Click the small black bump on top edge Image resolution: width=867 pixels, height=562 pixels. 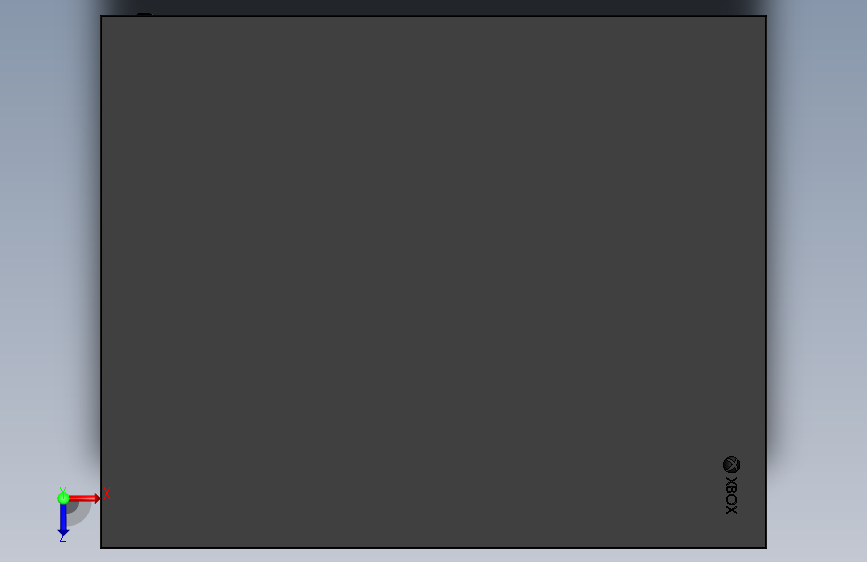144,14
